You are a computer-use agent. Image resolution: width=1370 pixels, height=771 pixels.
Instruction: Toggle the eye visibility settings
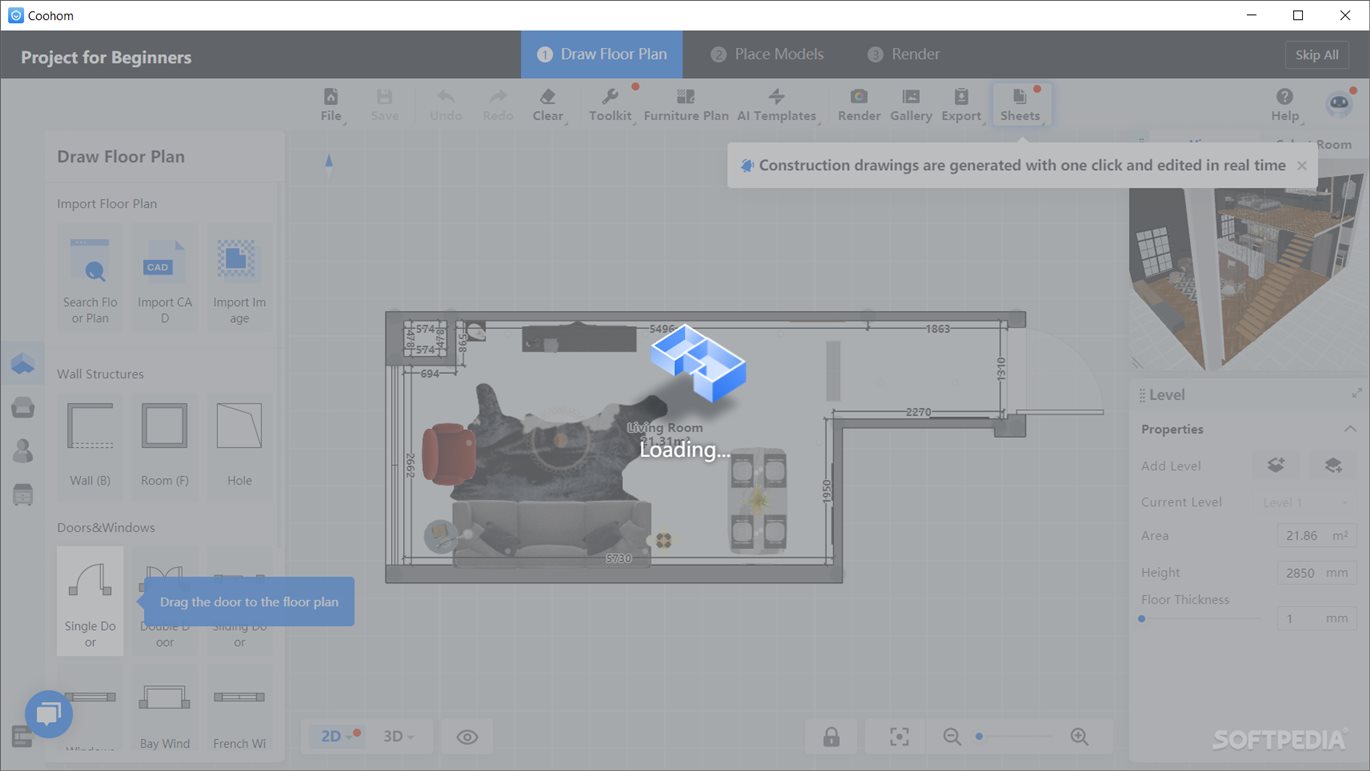point(467,737)
